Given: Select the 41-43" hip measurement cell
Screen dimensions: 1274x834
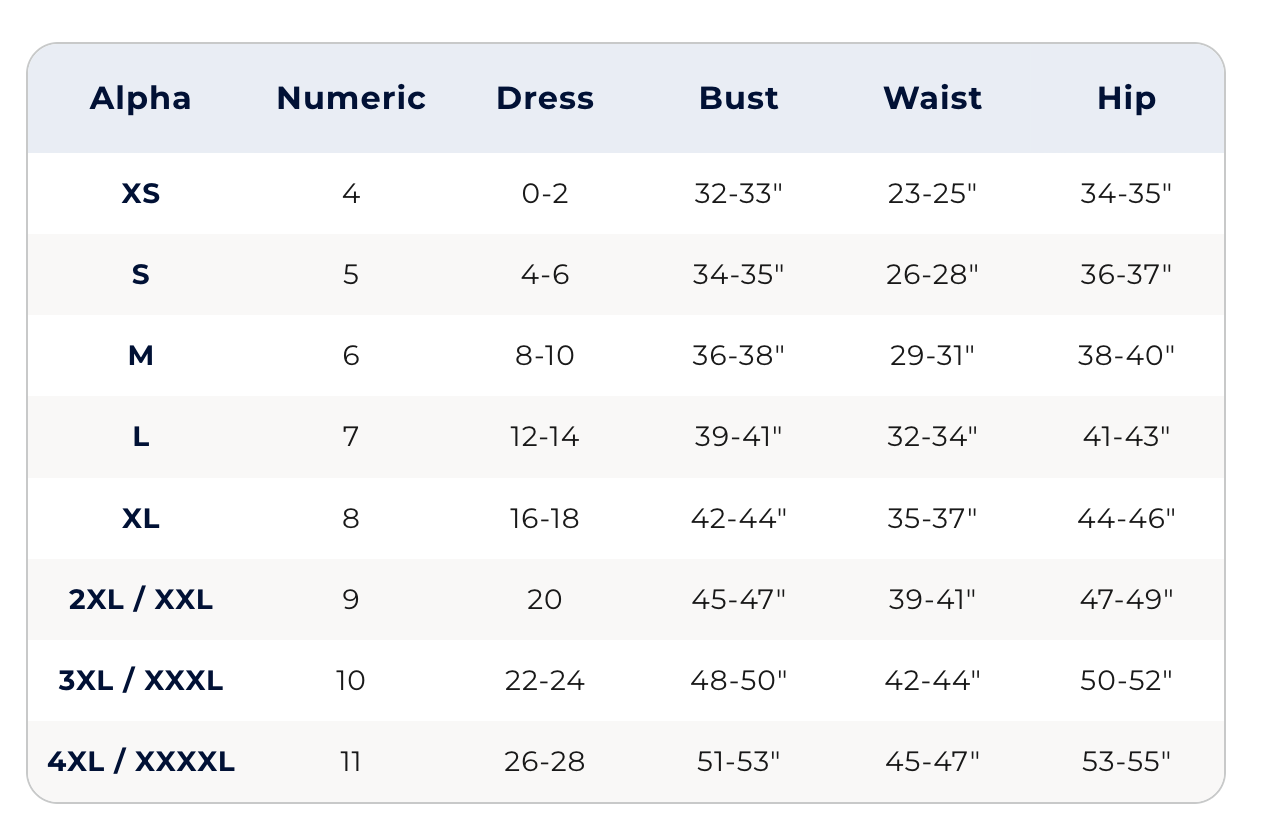Looking at the screenshot, I should click(1126, 437).
